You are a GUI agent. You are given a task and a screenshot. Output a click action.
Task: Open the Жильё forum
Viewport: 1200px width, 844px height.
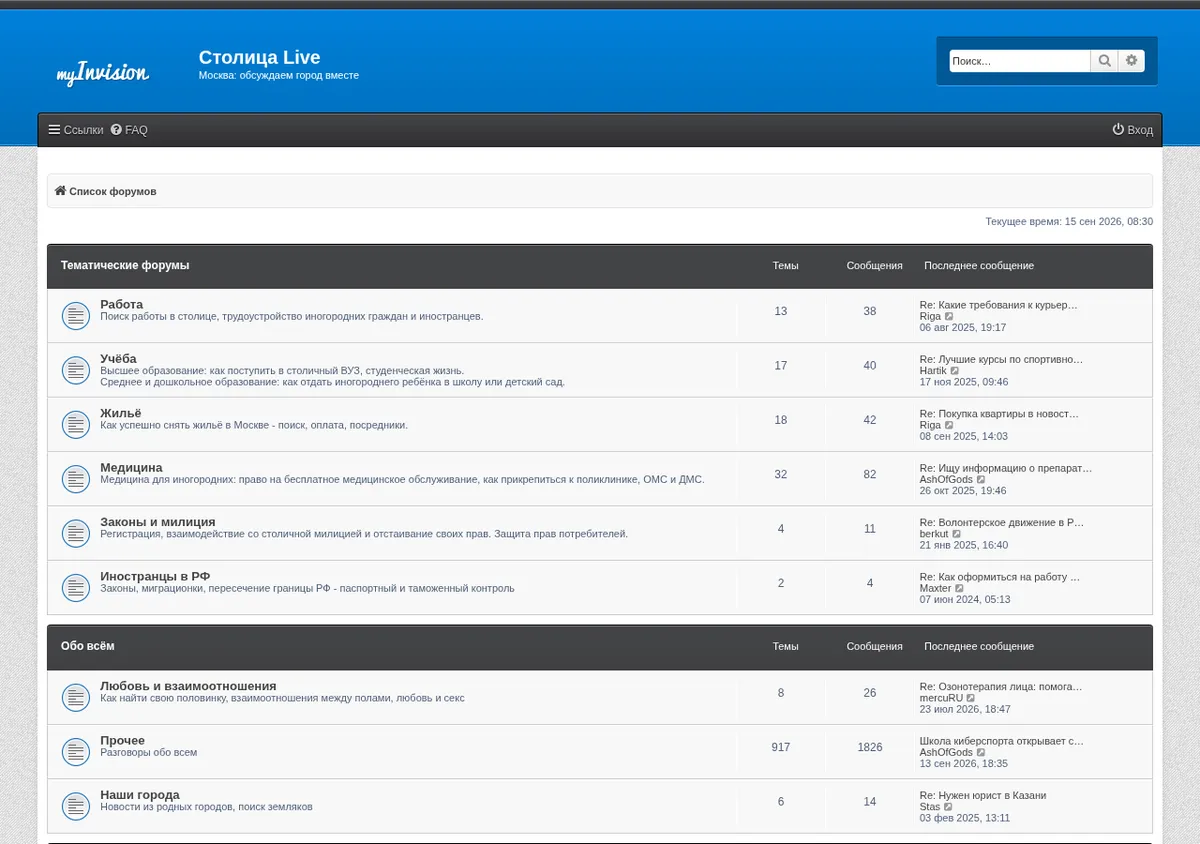[120, 413]
